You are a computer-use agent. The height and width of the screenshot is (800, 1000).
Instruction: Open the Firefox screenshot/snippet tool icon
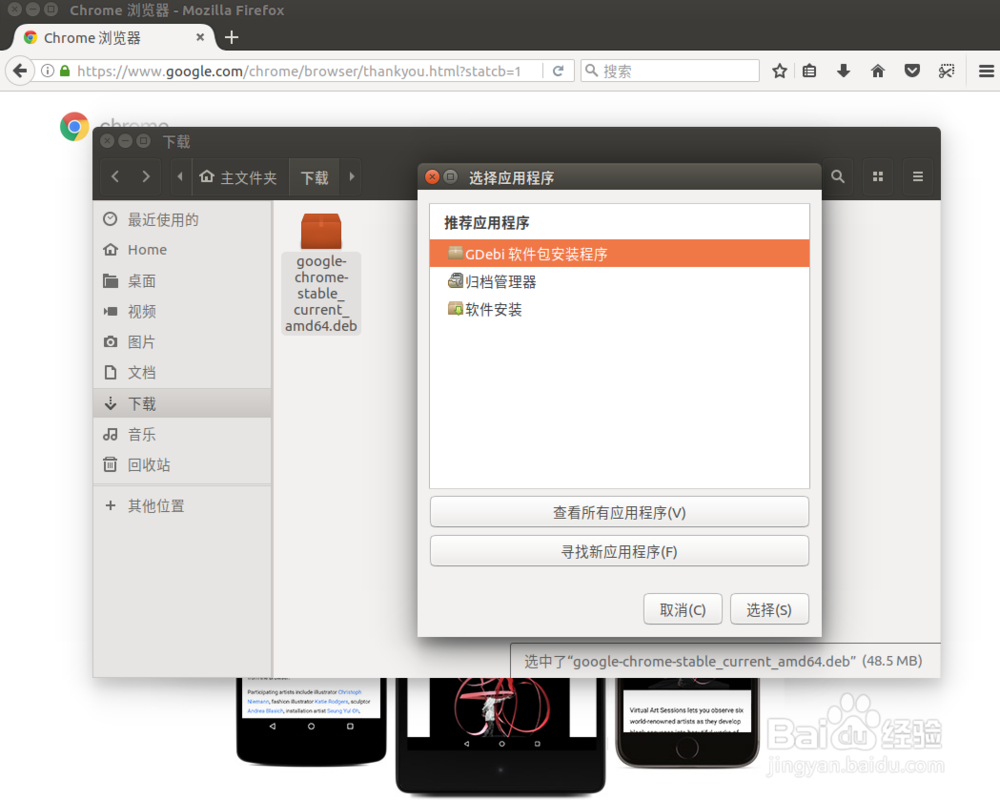pos(947,70)
